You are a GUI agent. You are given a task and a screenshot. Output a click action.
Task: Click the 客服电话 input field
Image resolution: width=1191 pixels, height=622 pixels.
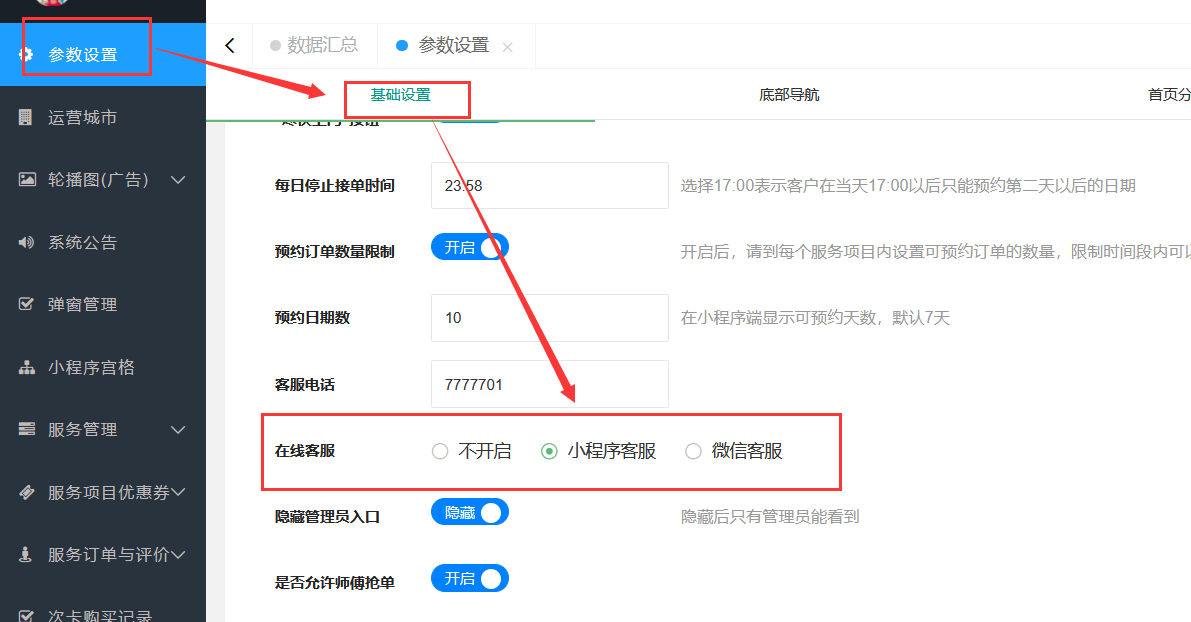(x=550, y=384)
